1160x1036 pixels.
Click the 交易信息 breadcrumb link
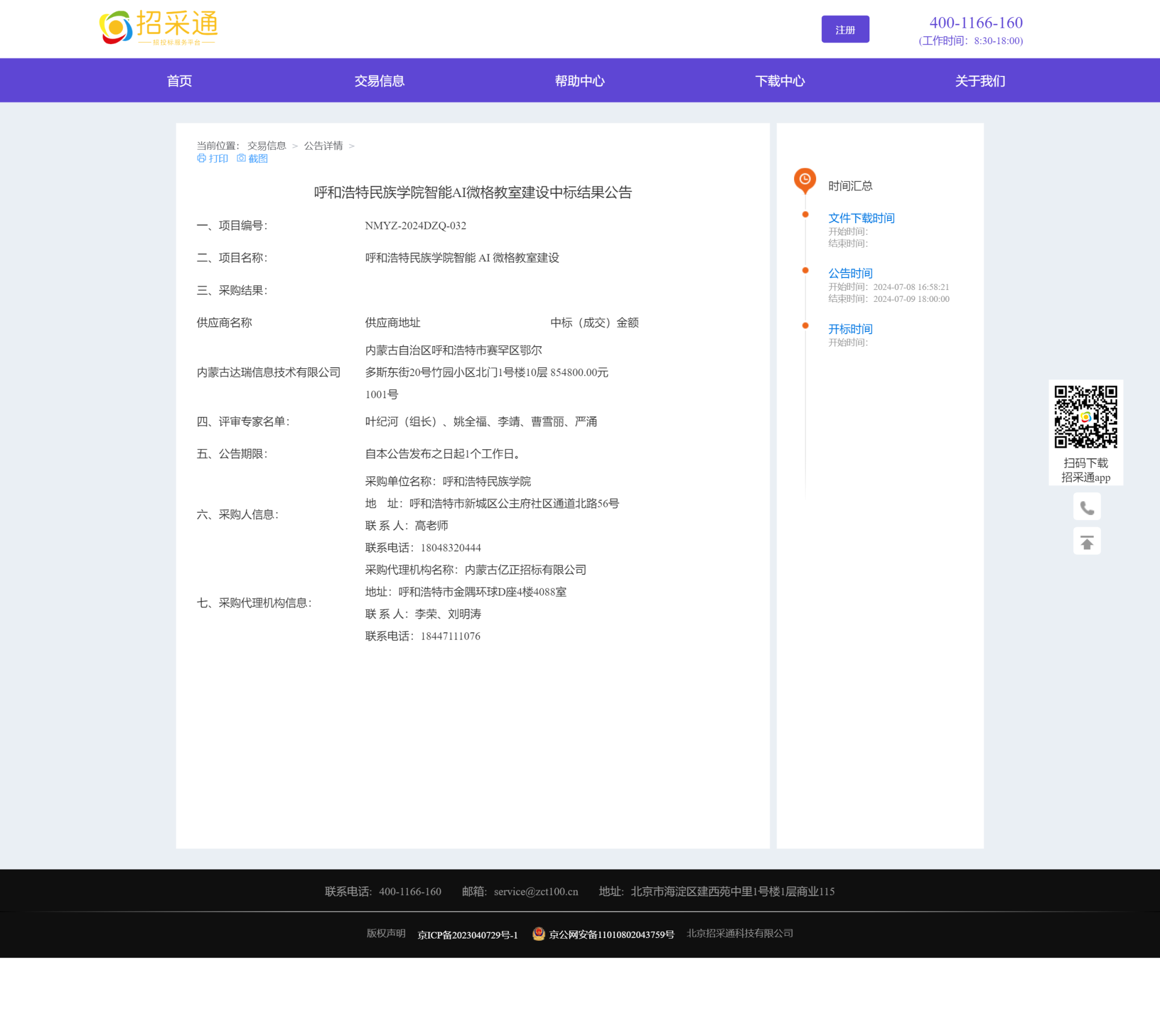266,146
